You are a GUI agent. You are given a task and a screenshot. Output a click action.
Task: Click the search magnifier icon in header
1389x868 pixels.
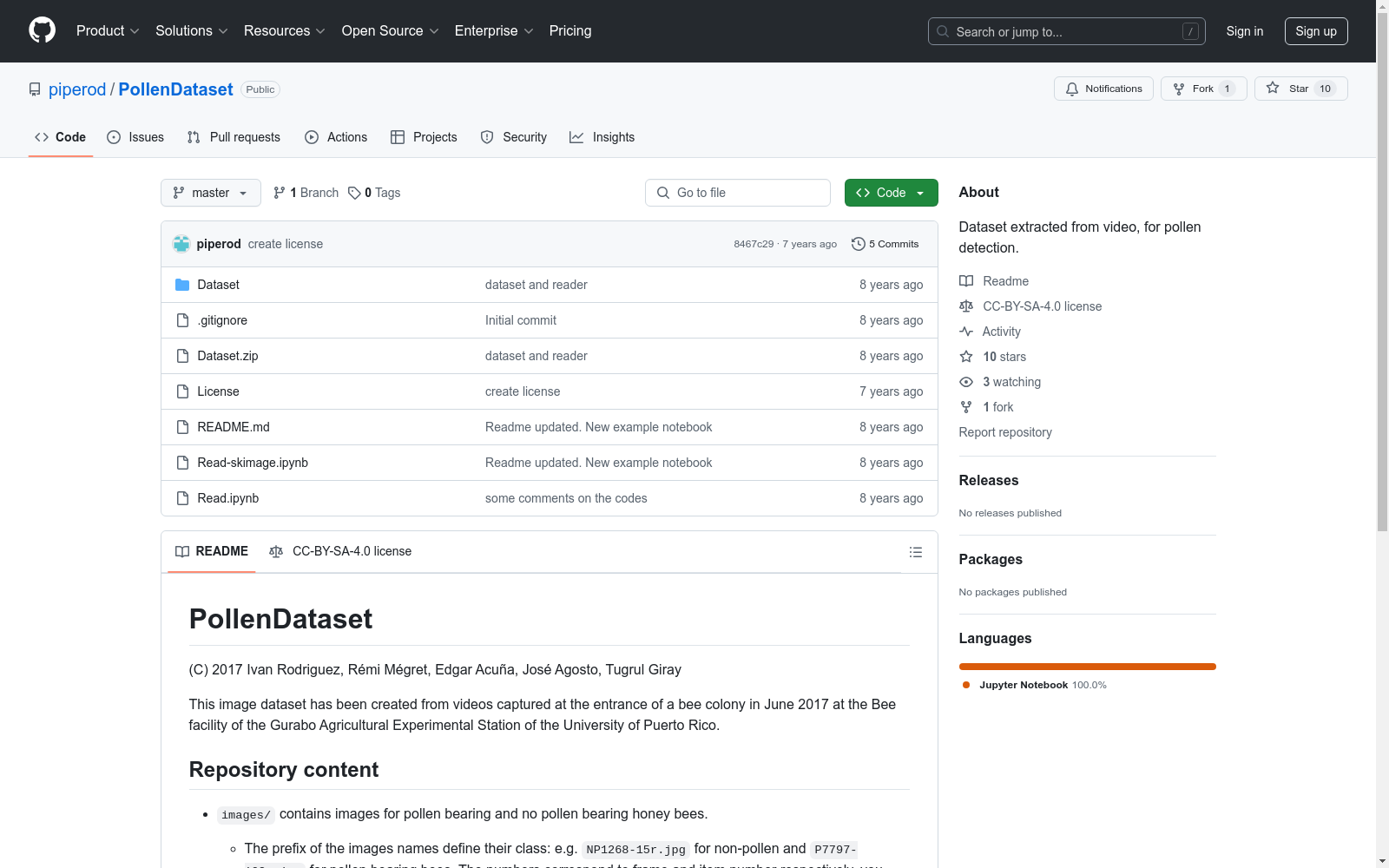pos(943,31)
